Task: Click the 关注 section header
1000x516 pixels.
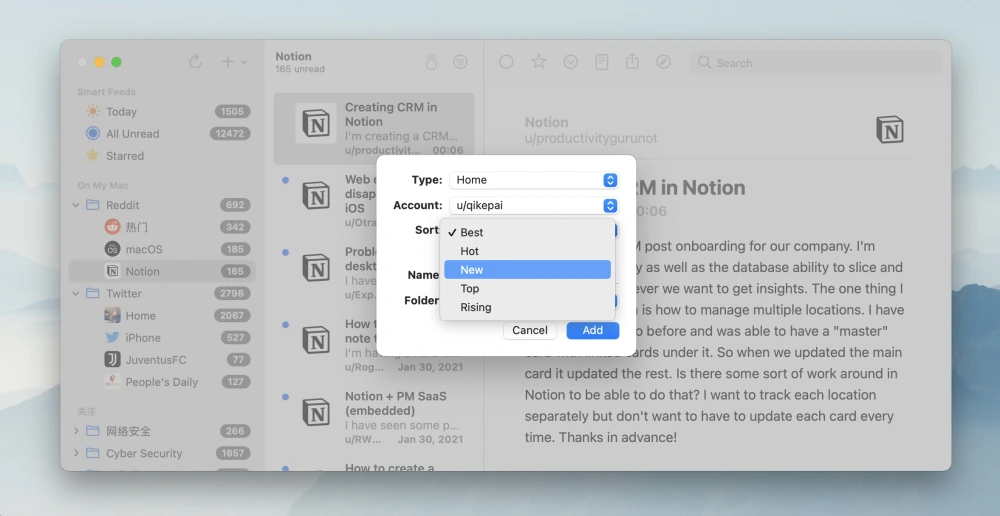Action: tap(86, 411)
